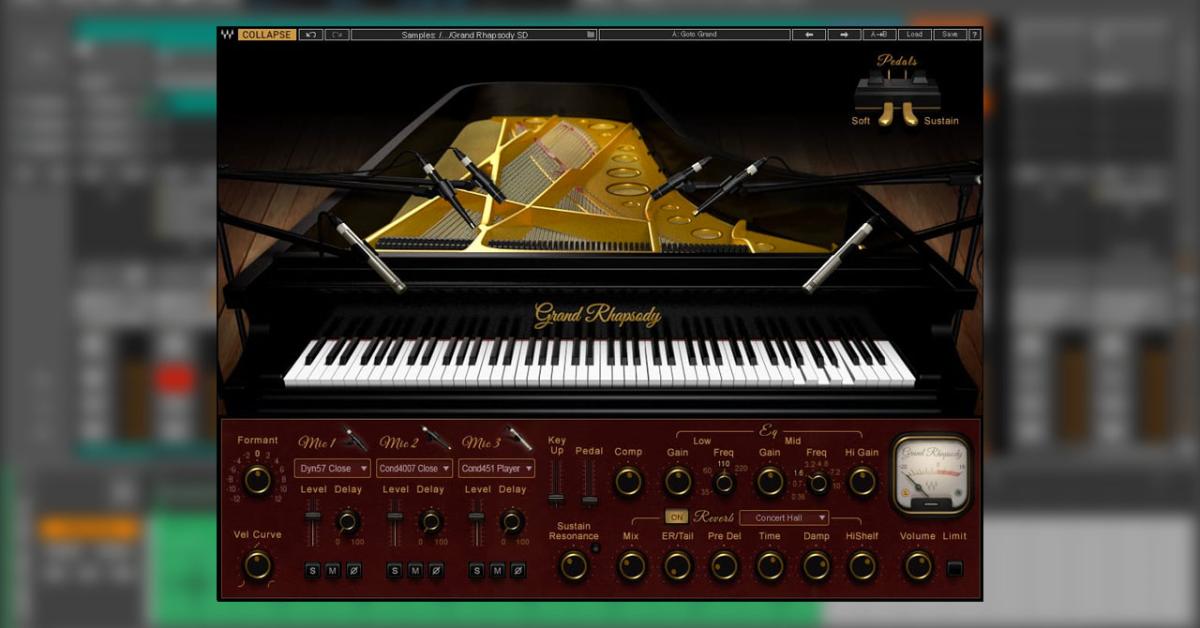The width and height of the screenshot is (1200, 628).
Task: Enable the Limit switch
Action: (955, 569)
